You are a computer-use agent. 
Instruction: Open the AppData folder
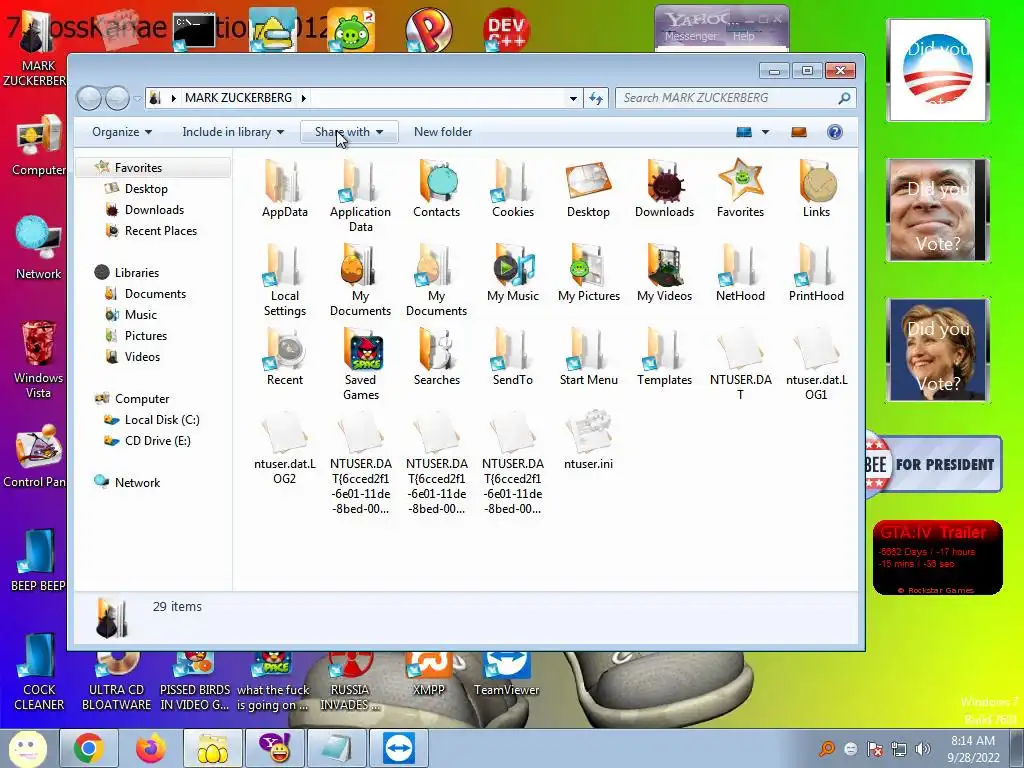click(x=284, y=189)
